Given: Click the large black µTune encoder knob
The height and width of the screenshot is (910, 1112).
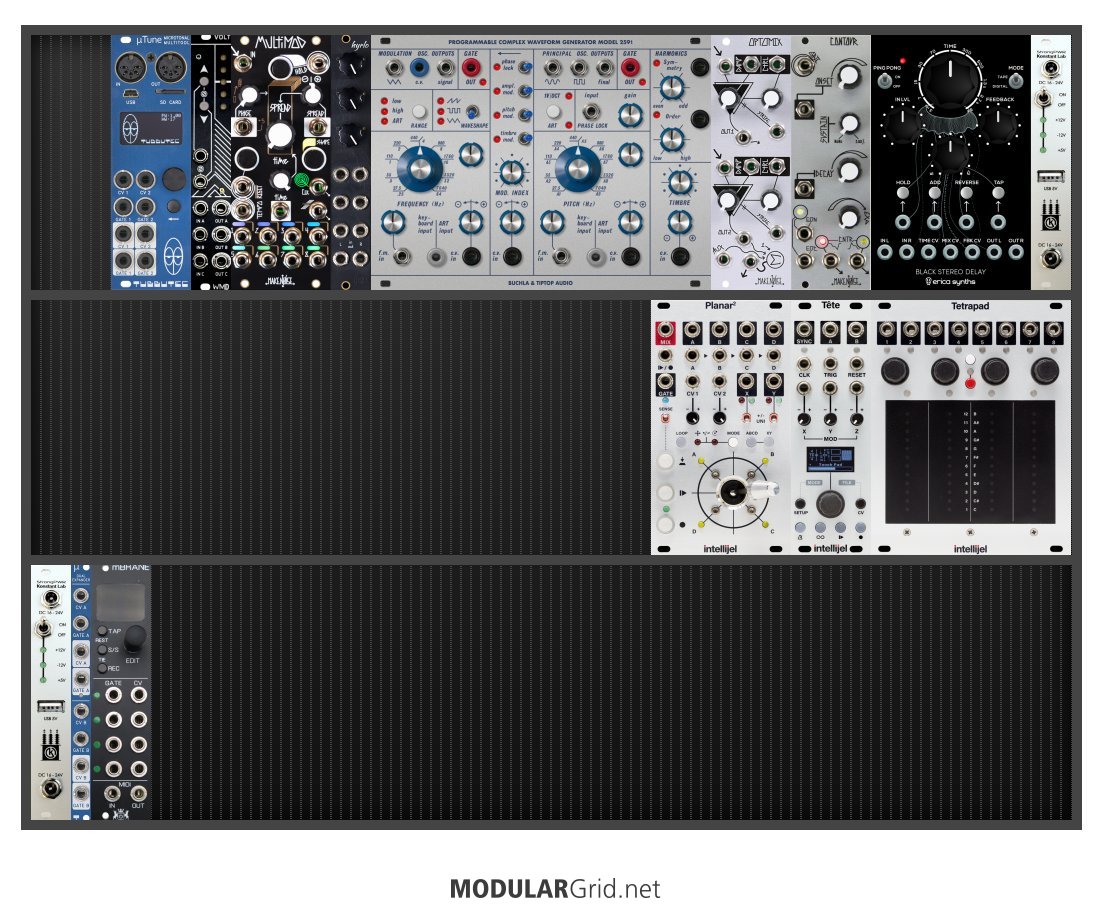Looking at the screenshot, I should pos(174,179).
